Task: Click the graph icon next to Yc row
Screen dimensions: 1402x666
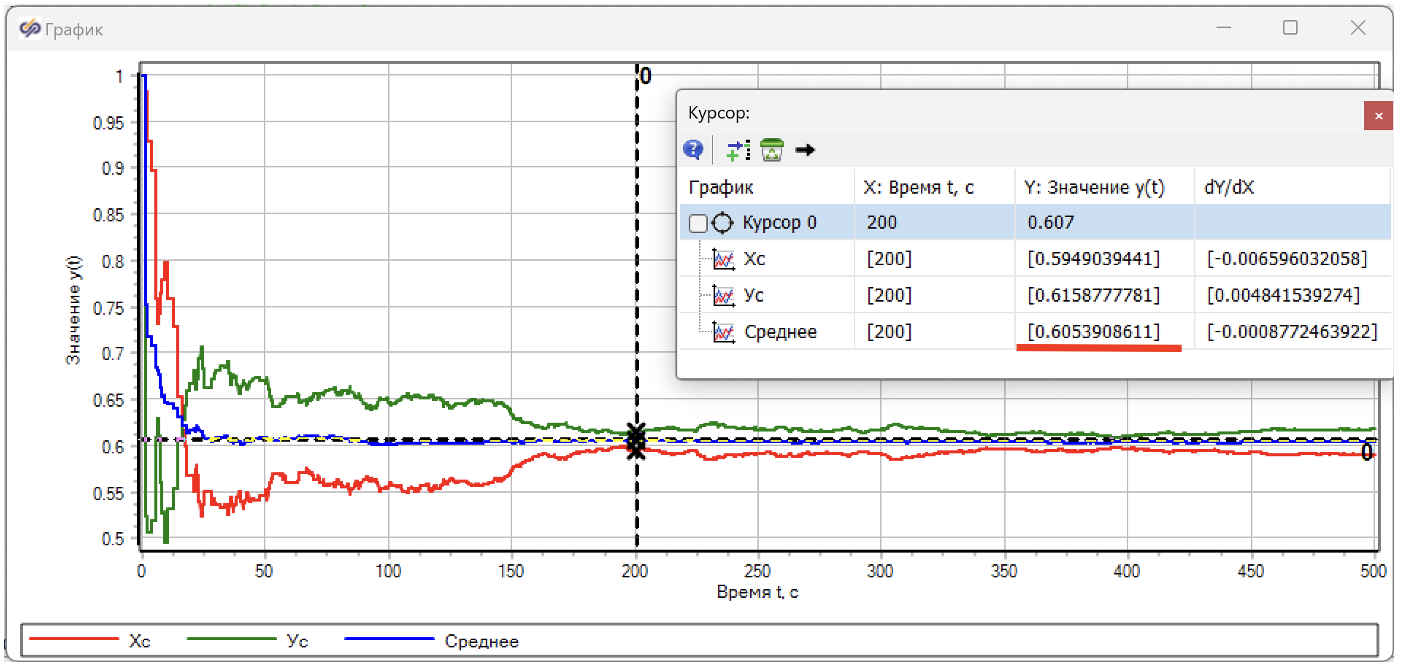Action: pos(723,295)
